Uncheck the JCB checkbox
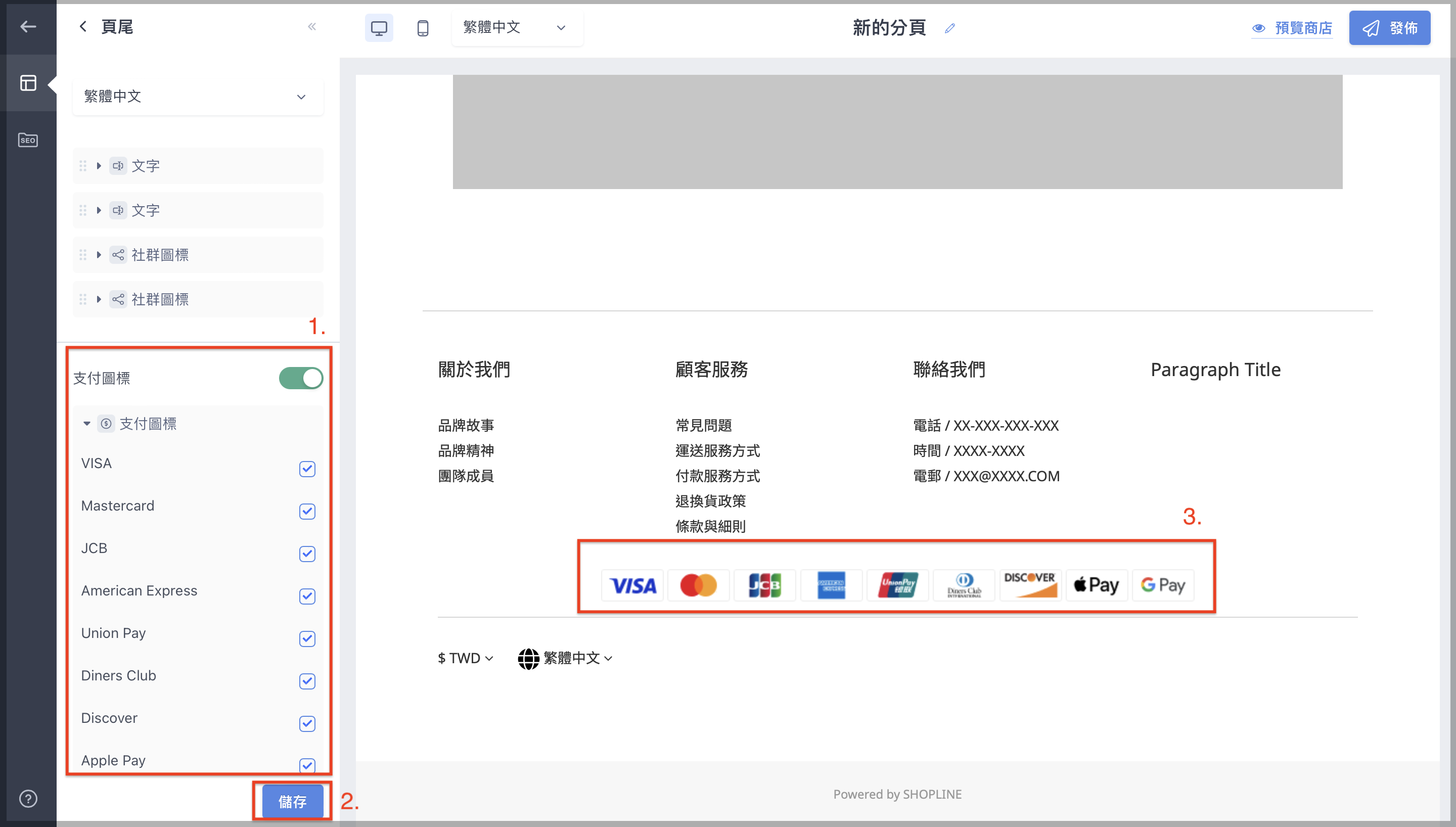Image resolution: width=1456 pixels, height=827 pixels. pos(307,554)
